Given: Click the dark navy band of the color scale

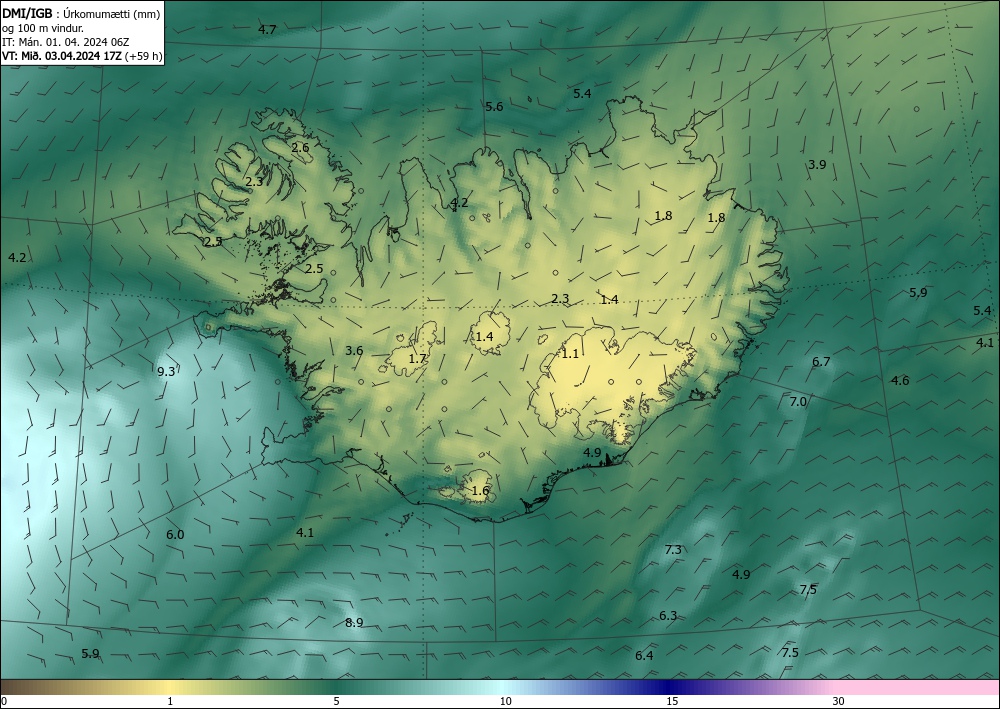Looking at the screenshot, I should point(666,687).
